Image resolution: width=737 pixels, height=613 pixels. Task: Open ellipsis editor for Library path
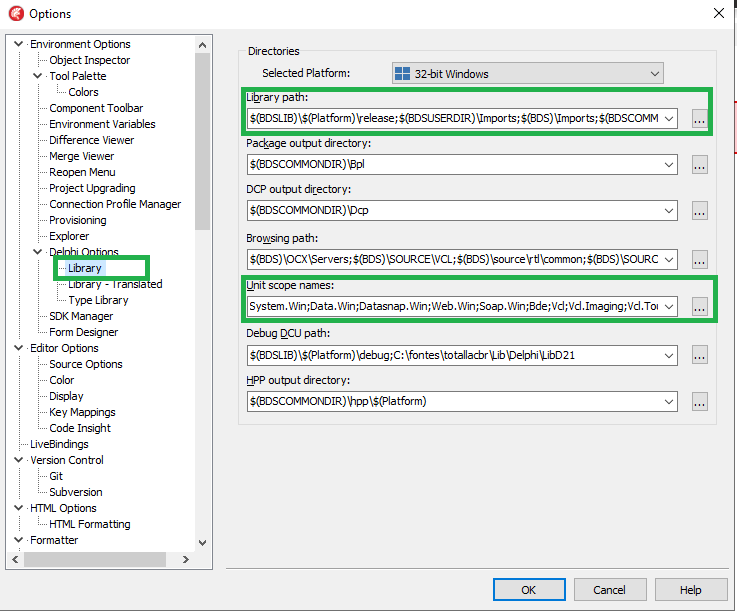pos(699,118)
